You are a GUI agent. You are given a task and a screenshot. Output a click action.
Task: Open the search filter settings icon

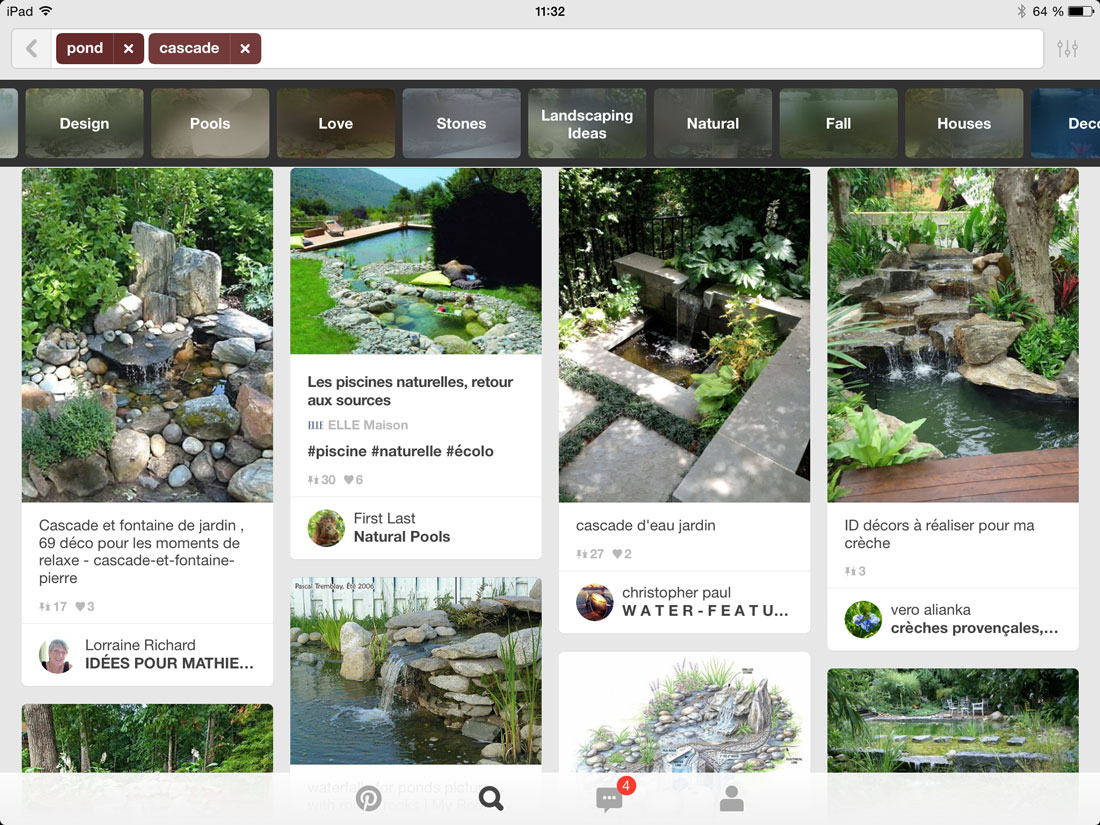[x=1067, y=48]
